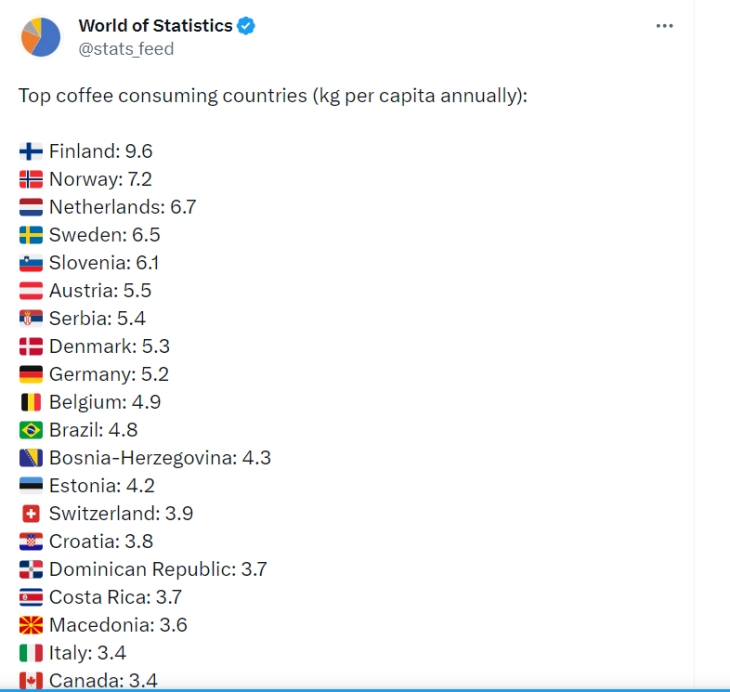Click the blue verified badge
Screen dimensions: 730x692
pyautogui.click(x=246, y=26)
